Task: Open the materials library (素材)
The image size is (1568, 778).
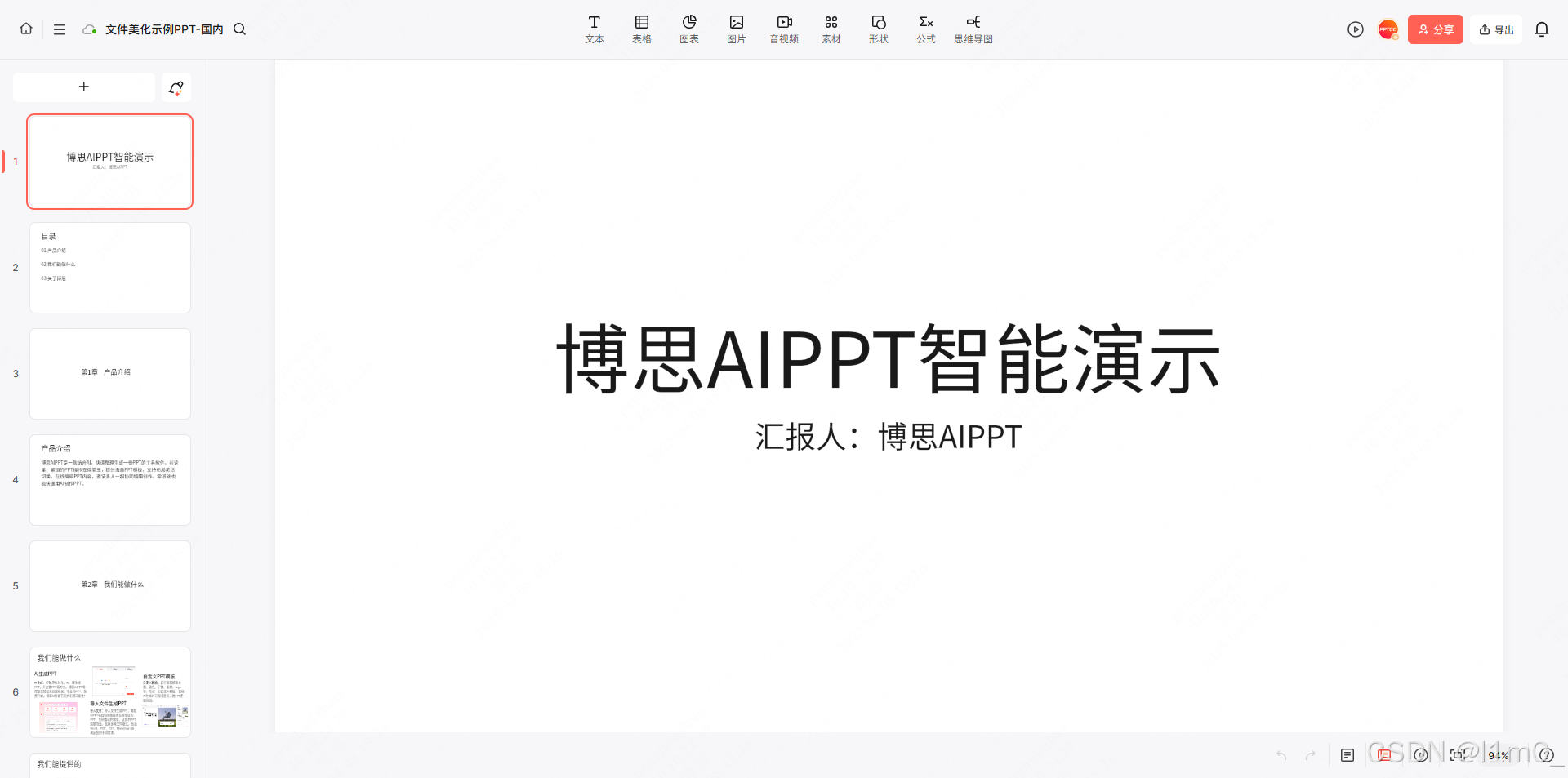Action: (831, 29)
